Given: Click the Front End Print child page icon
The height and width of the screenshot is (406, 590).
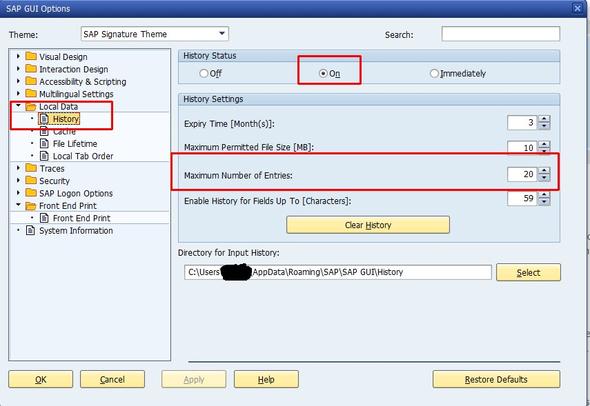Looking at the screenshot, I should click(x=44, y=218).
